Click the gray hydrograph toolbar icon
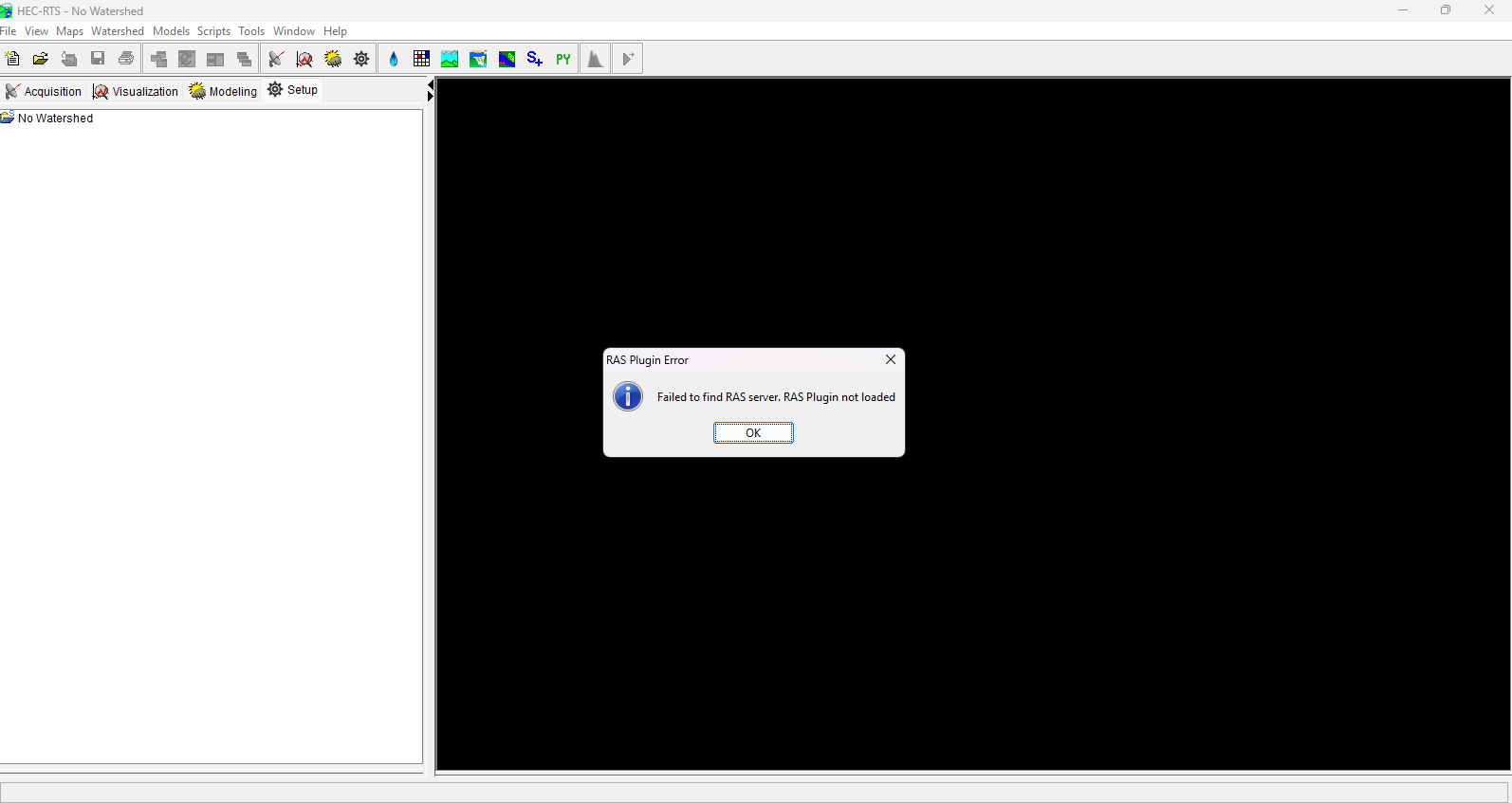1512x803 pixels. (x=595, y=59)
